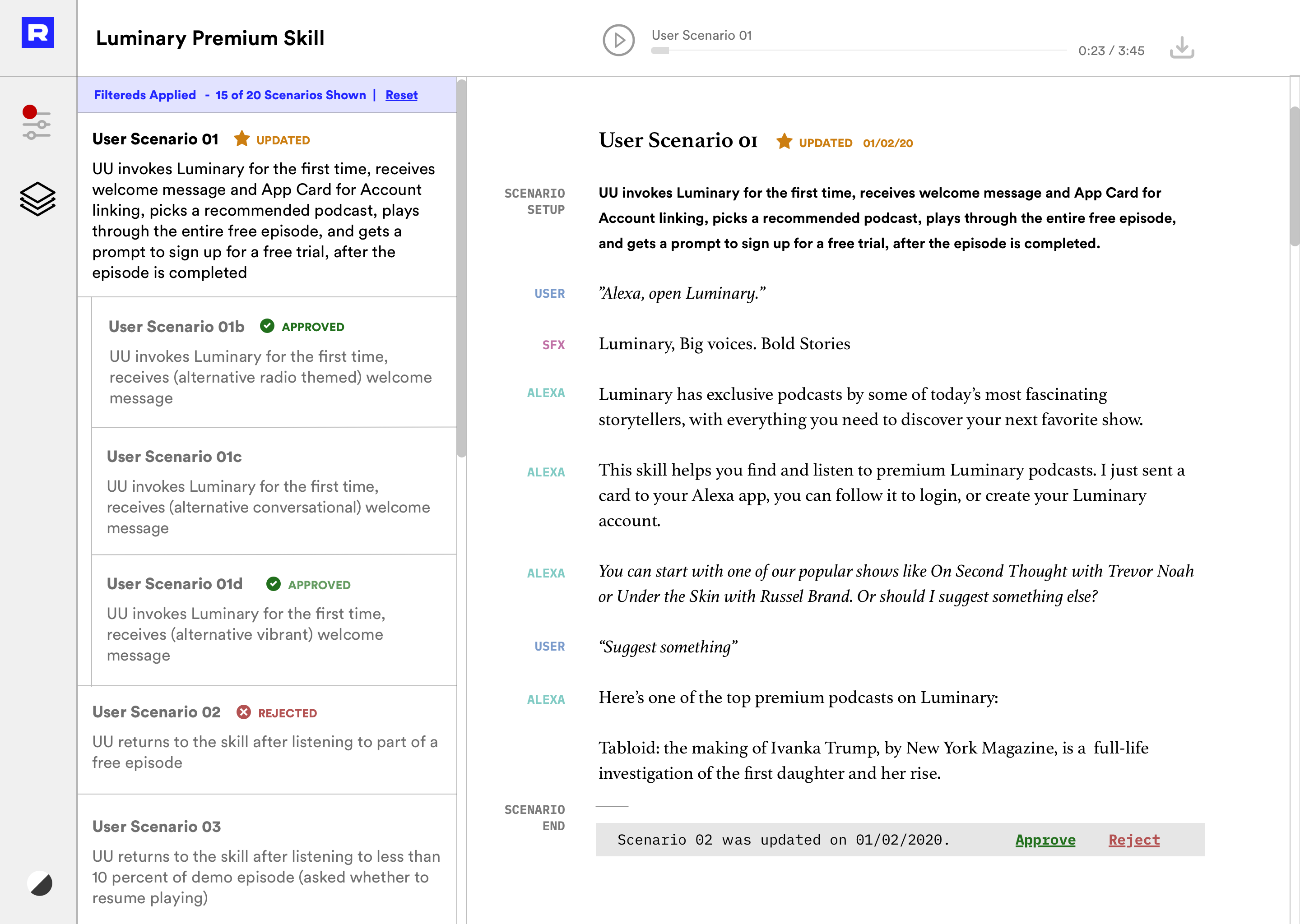This screenshot has width=1300, height=924.
Task: Download the scenario audio file
Action: (1182, 47)
